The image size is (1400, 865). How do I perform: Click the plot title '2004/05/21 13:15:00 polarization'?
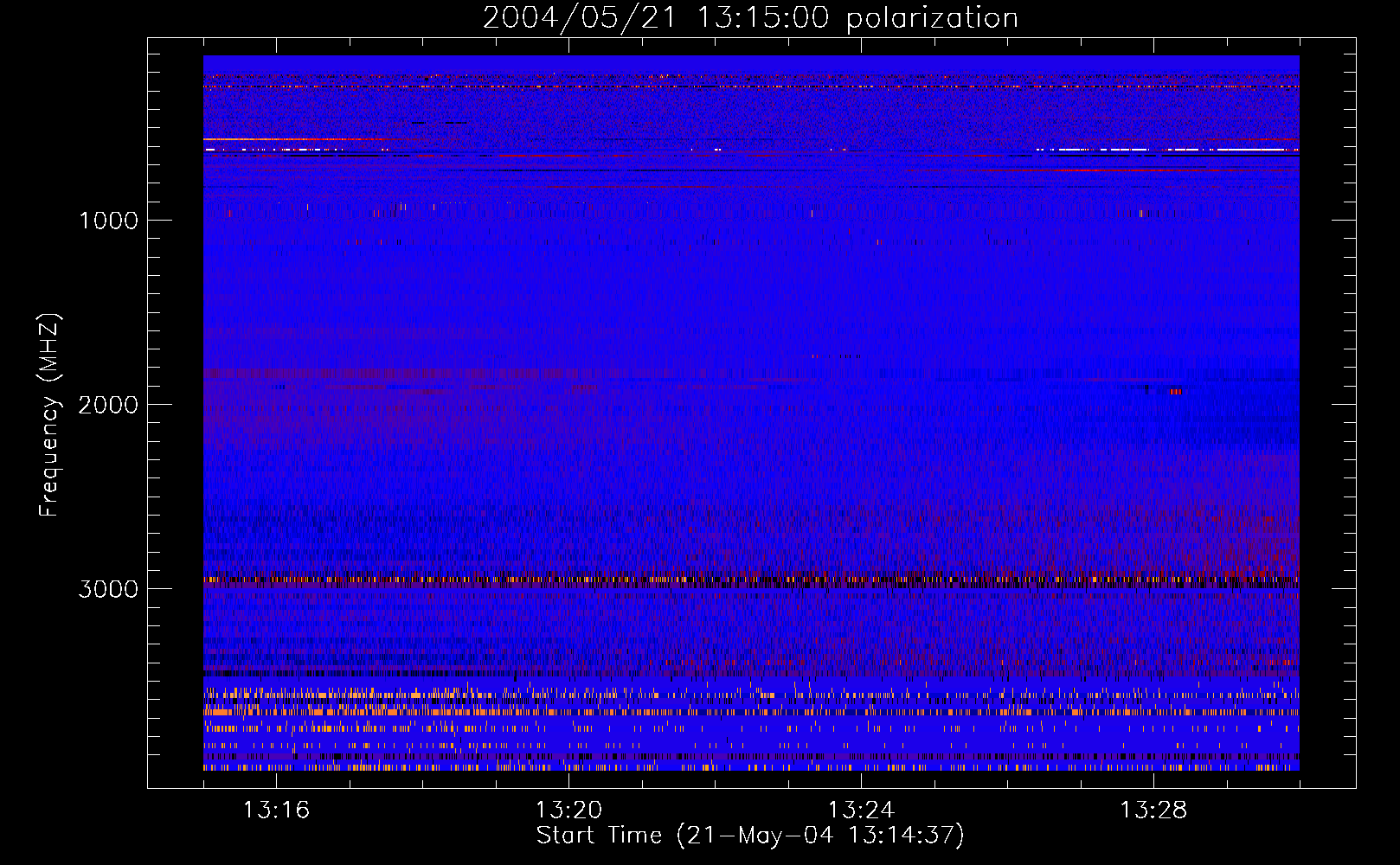pos(750,17)
